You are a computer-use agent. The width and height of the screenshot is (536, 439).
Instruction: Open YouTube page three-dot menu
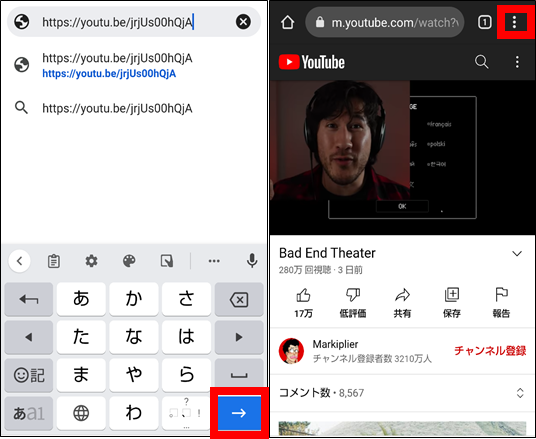click(x=517, y=62)
